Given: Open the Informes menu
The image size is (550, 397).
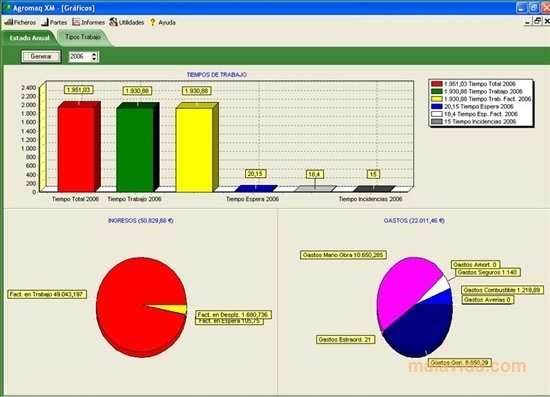Looking at the screenshot, I should click(x=88, y=22).
